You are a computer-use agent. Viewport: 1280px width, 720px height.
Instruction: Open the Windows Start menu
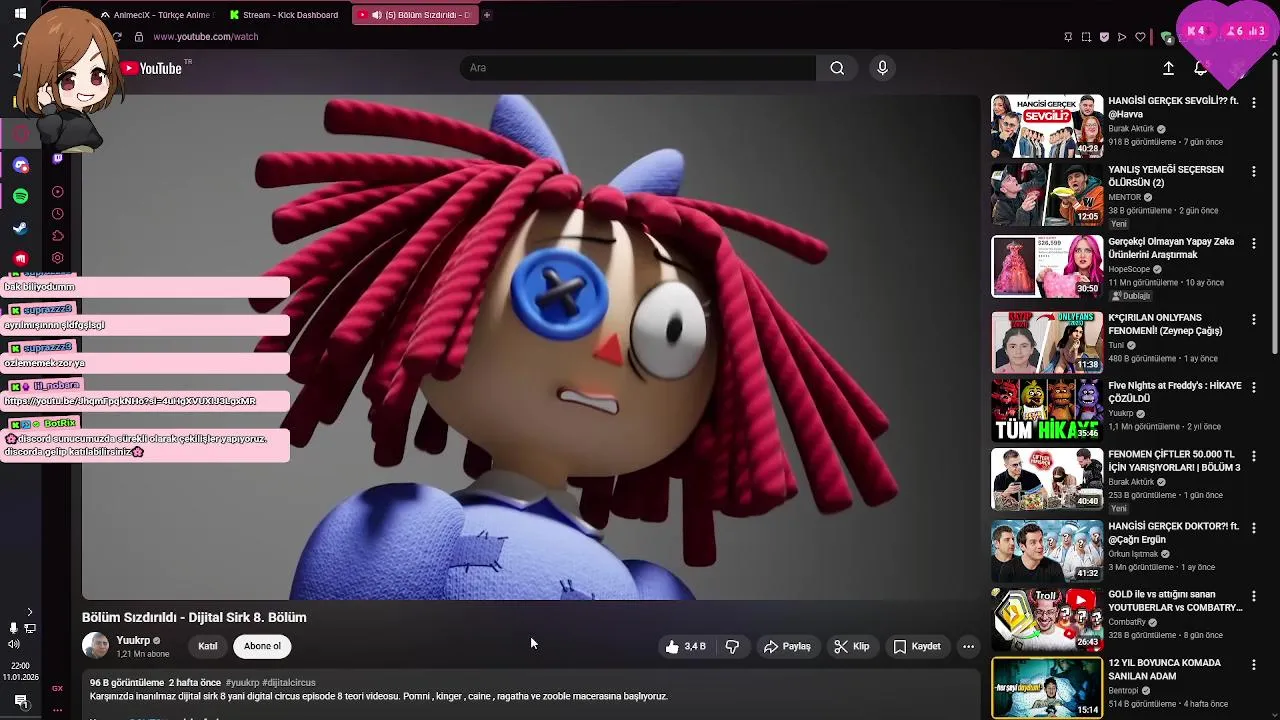(20, 14)
